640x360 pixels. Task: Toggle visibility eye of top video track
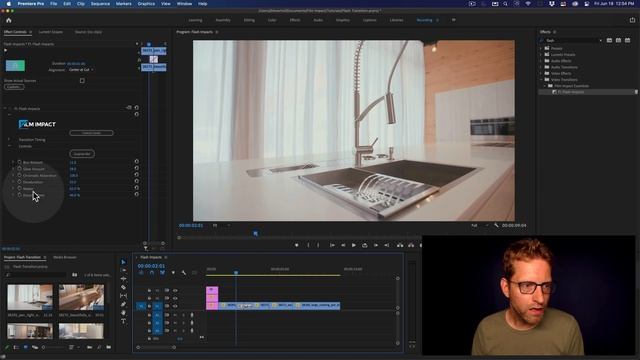(175, 290)
